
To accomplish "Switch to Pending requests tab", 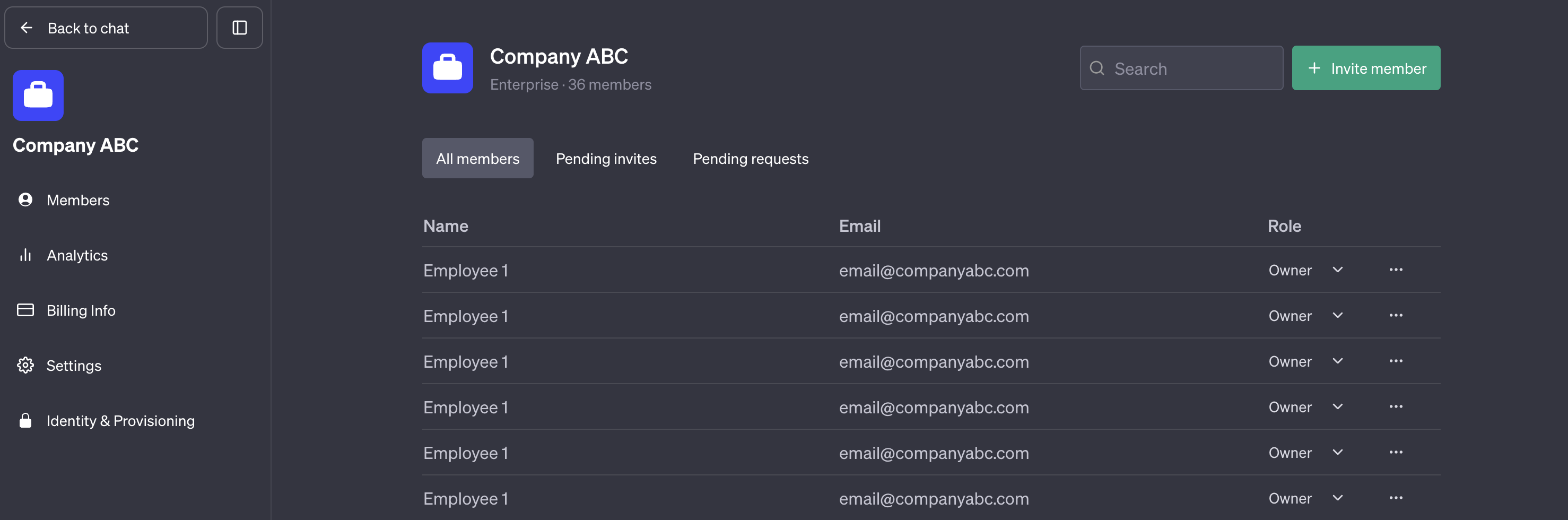I will tap(750, 158).
